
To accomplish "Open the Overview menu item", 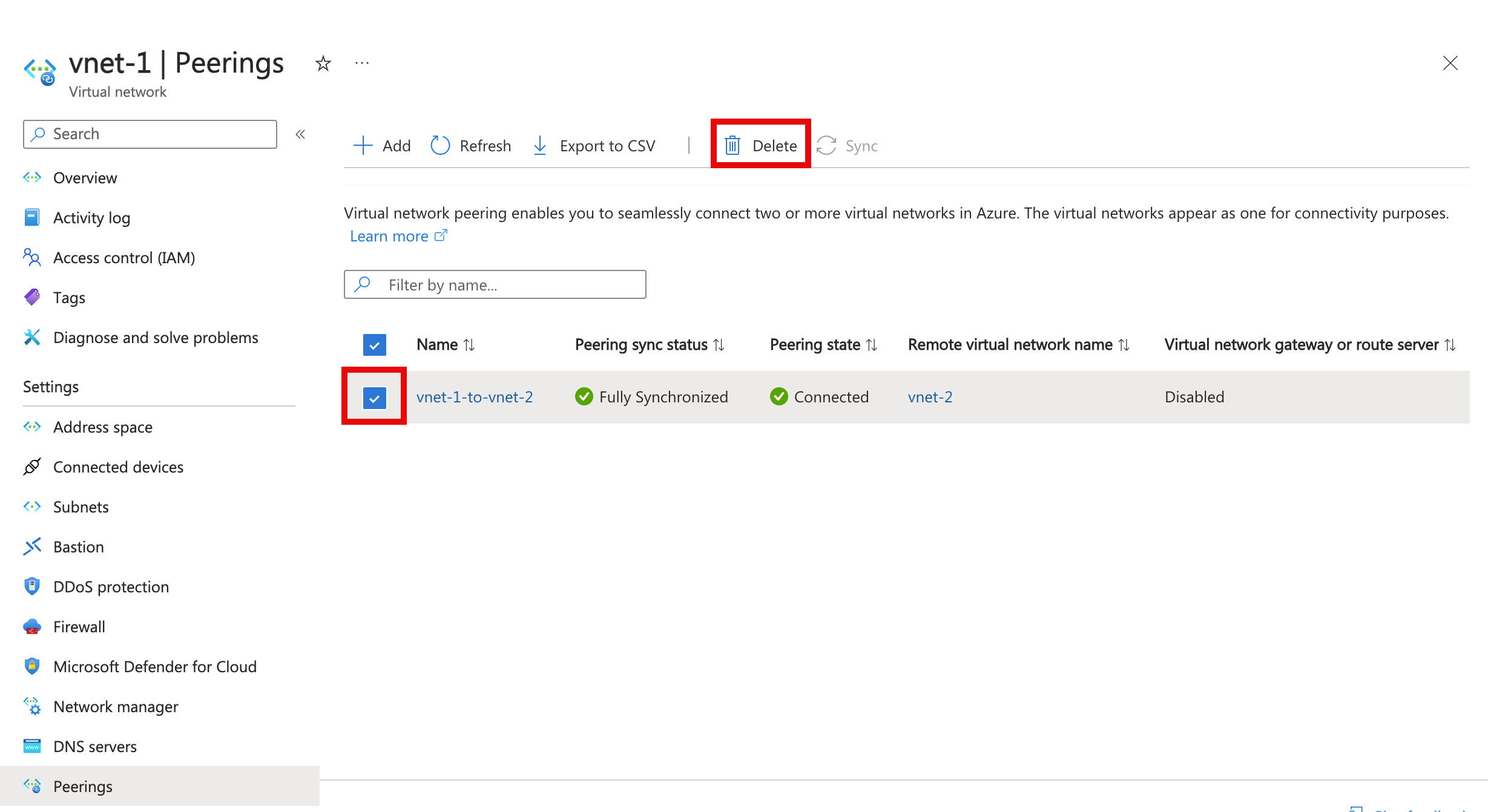I will pyautogui.click(x=84, y=178).
